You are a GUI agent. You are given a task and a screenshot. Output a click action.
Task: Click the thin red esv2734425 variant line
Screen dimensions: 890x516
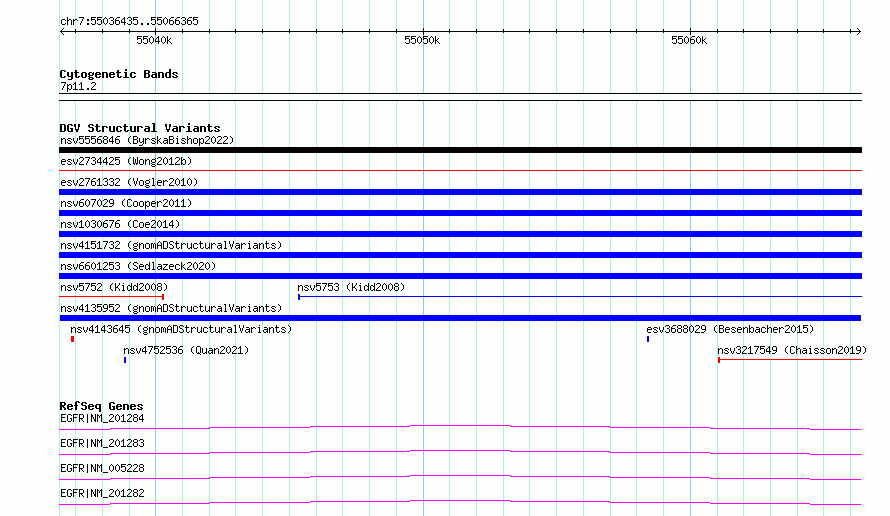pos(460,170)
